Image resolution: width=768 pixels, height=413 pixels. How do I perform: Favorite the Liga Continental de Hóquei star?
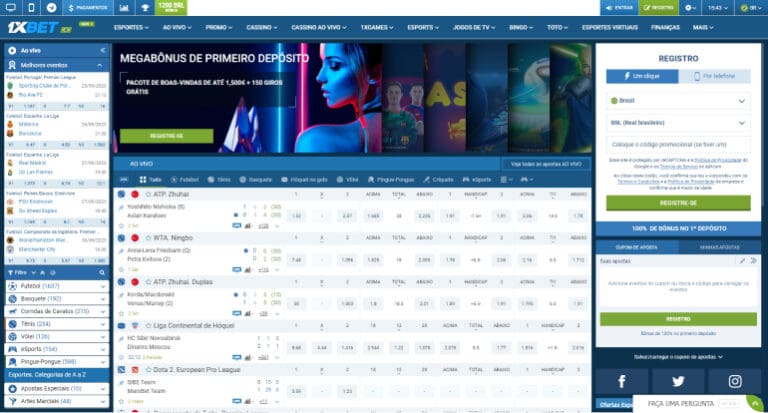[148, 326]
